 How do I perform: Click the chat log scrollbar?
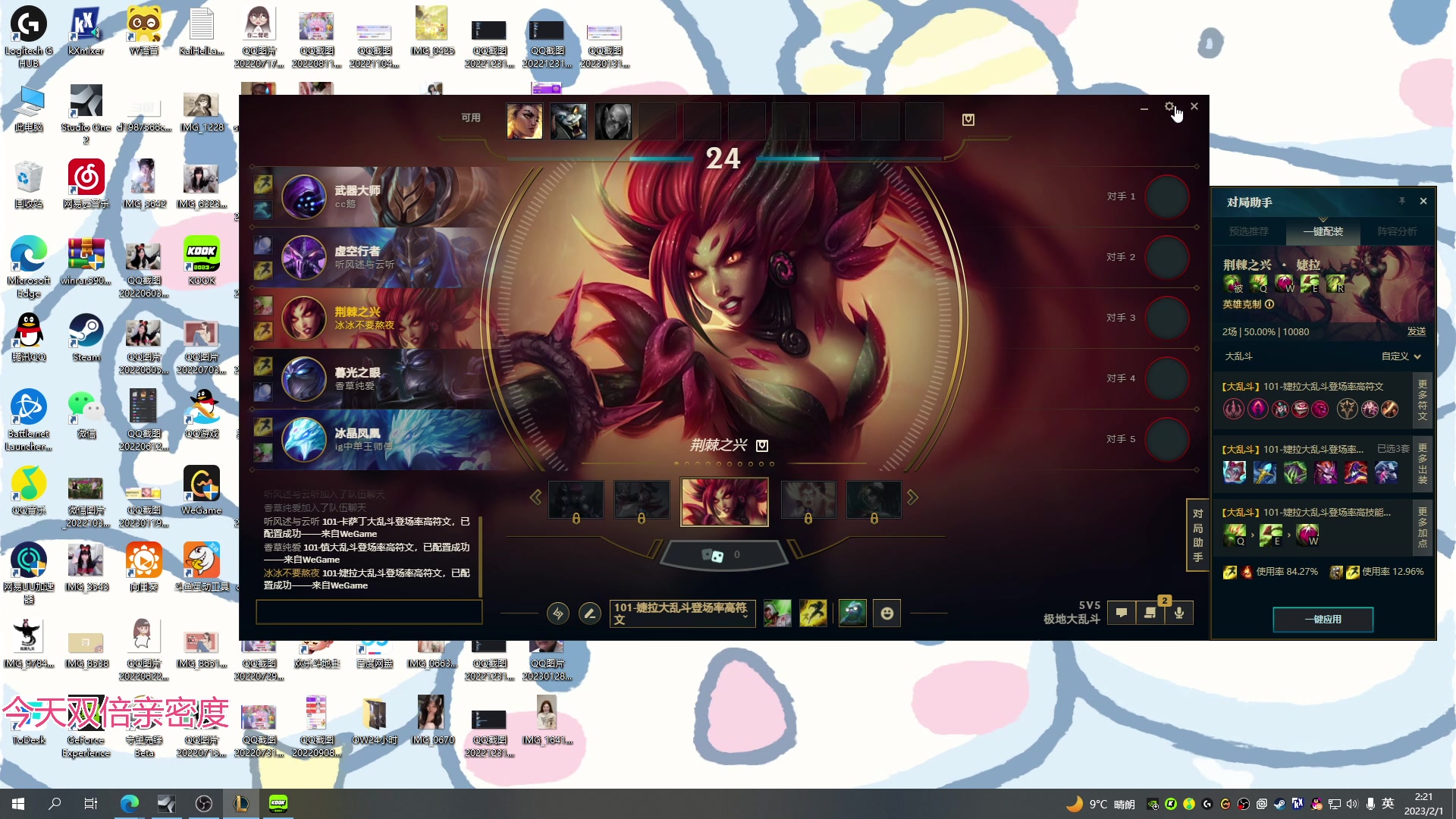coord(480,557)
